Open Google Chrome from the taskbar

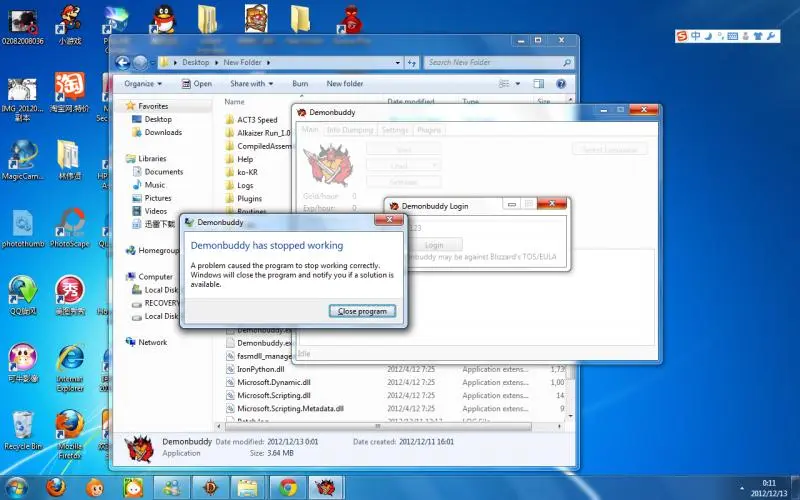[288, 487]
